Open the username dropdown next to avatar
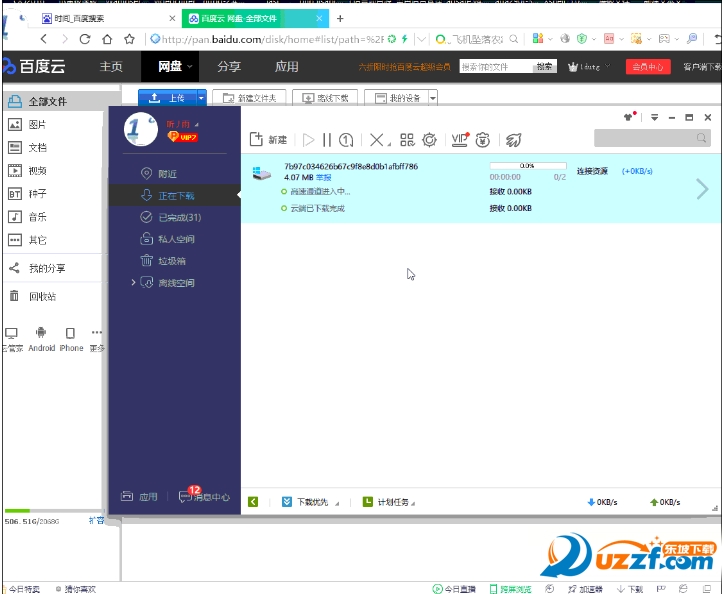This screenshot has width=724, height=594. click(x=197, y=125)
